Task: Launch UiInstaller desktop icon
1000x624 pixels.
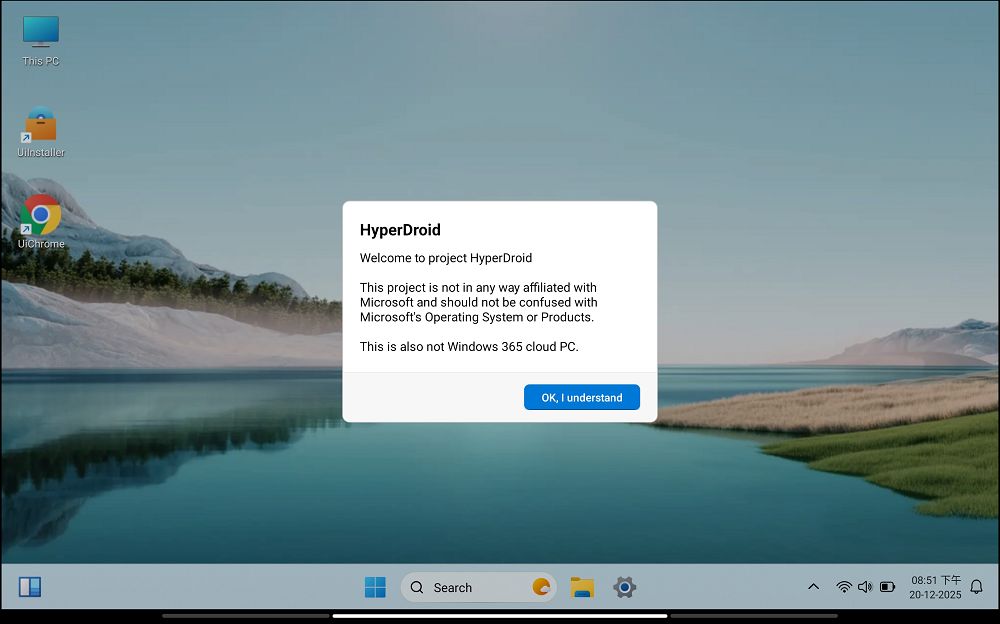Action: click(40, 125)
